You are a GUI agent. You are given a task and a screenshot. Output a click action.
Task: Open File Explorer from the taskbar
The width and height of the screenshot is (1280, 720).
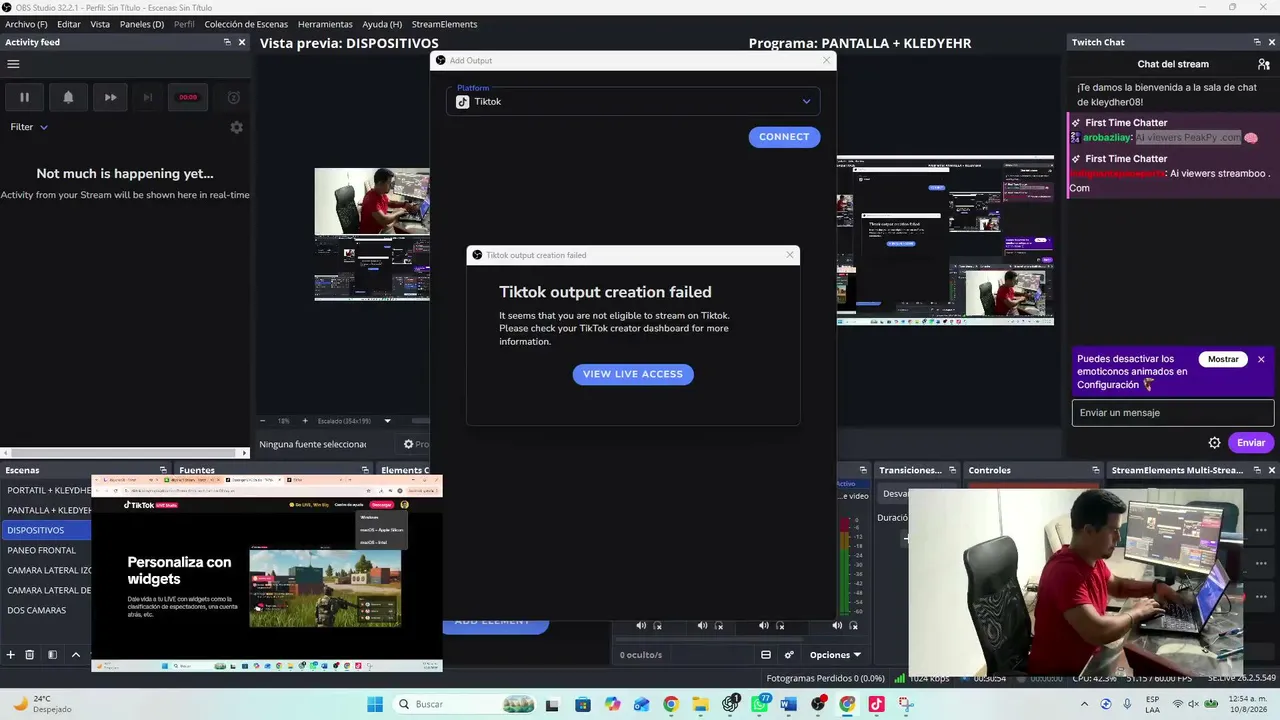coord(700,704)
